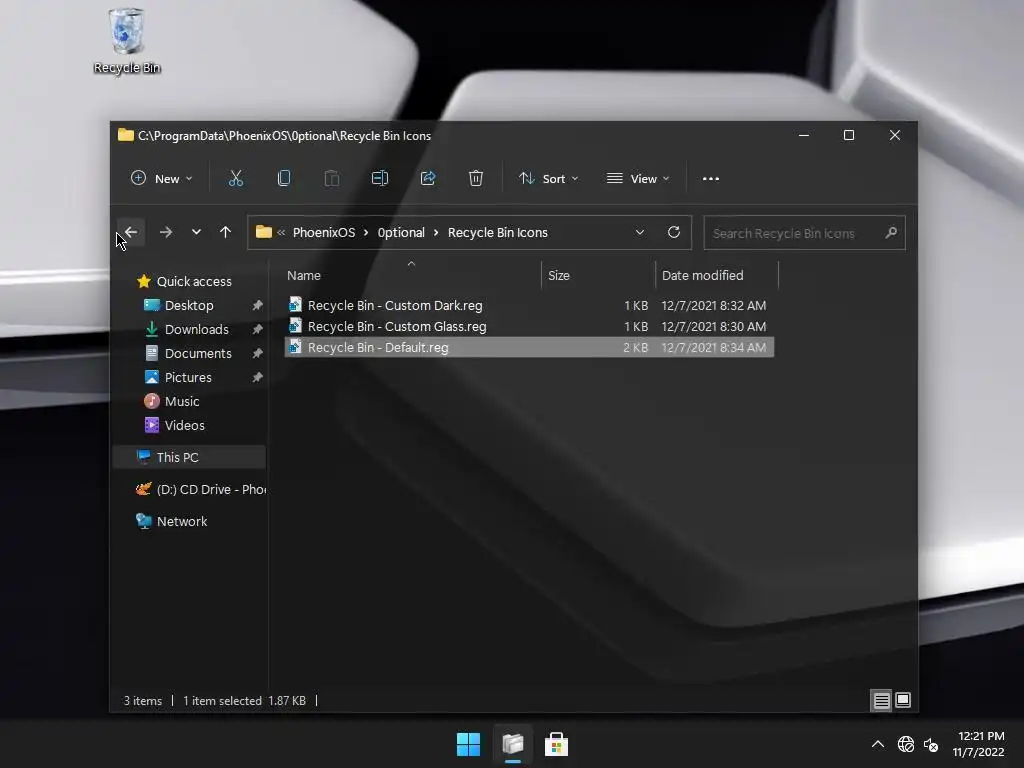
Task: Switch to large icons view layout
Action: (x=903, y=700)
